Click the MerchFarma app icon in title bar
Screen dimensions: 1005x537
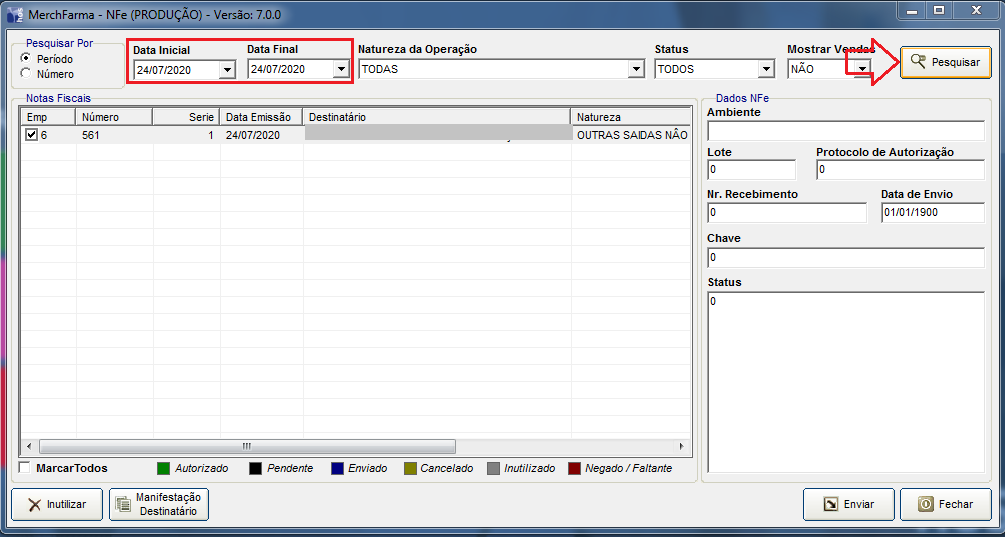15,11
